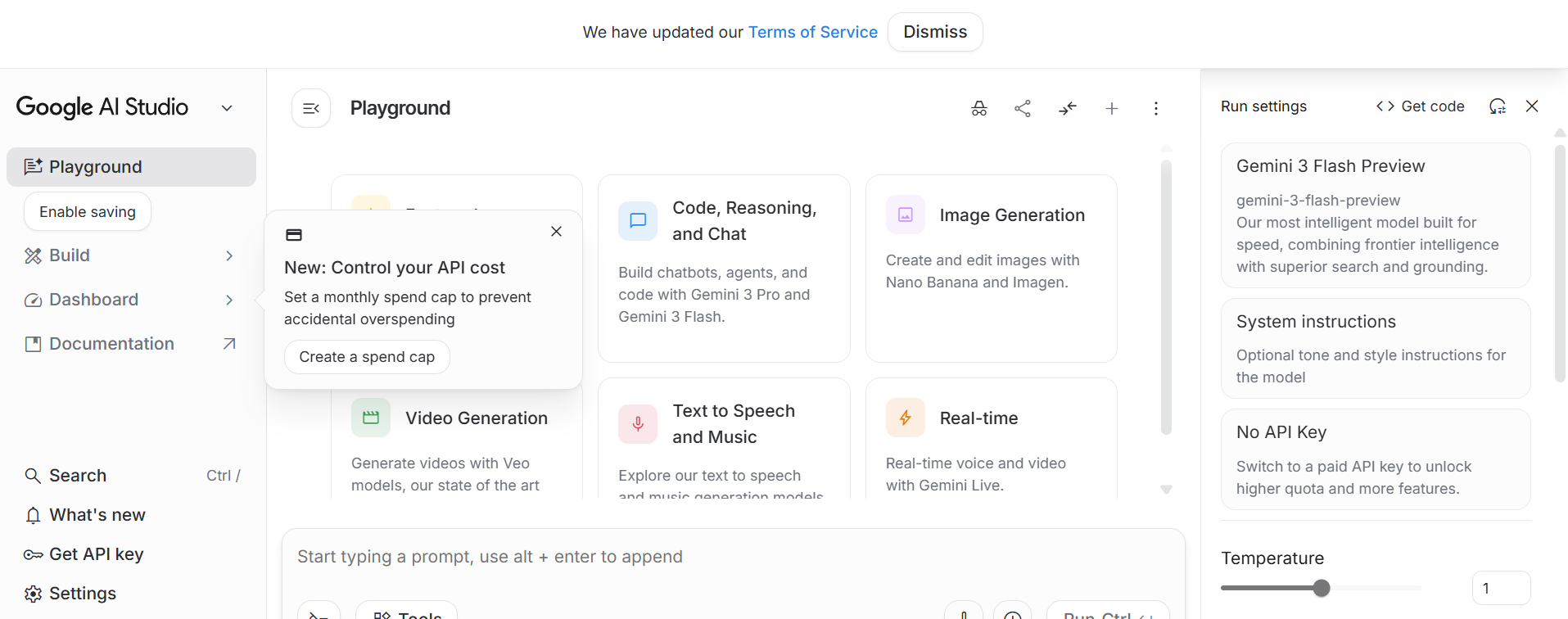This screenshot has height=619, width=1568.
Task: Click the Get code button
Action: (1421, 106)
